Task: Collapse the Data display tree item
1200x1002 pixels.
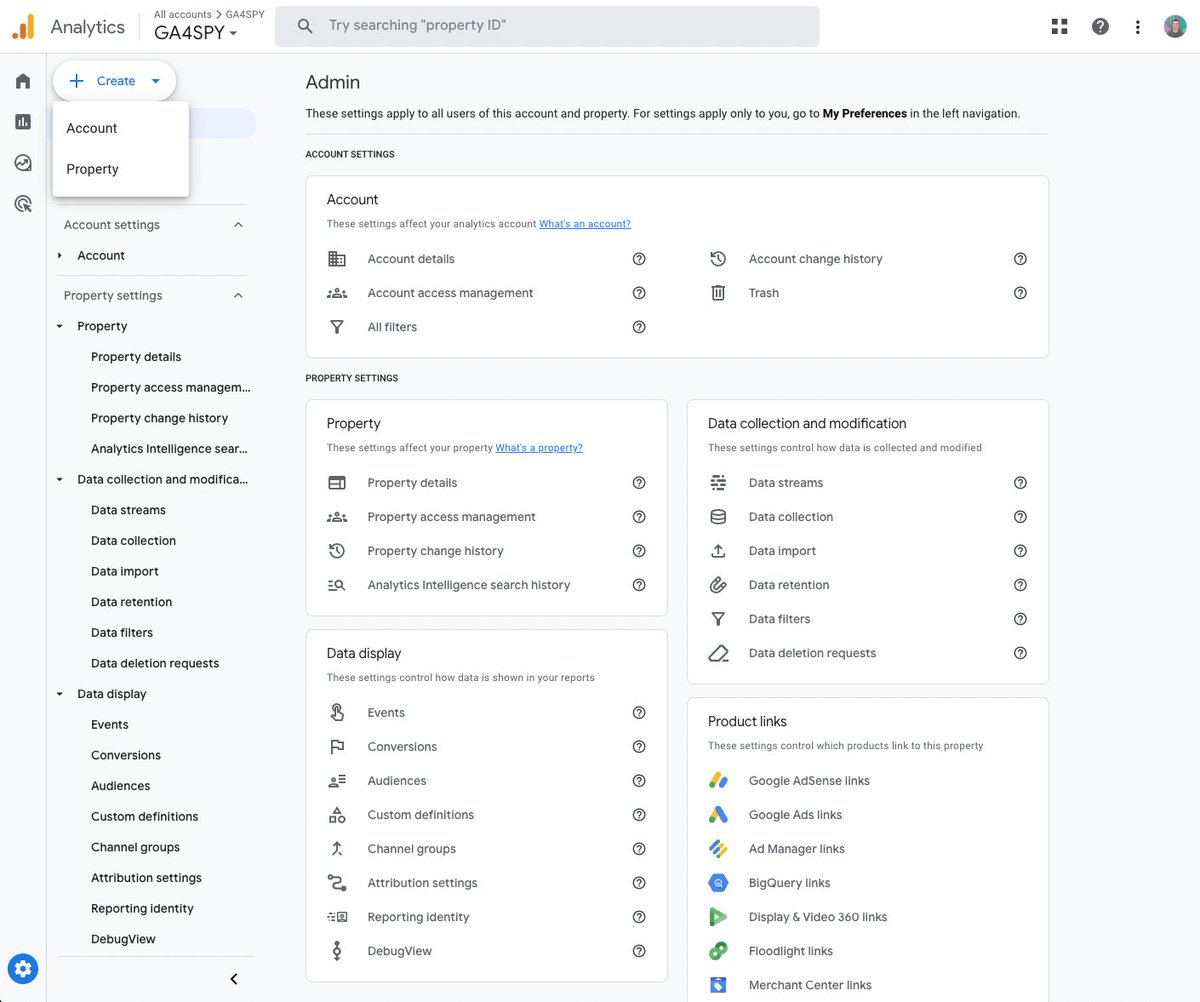Action: coord(60,694)
